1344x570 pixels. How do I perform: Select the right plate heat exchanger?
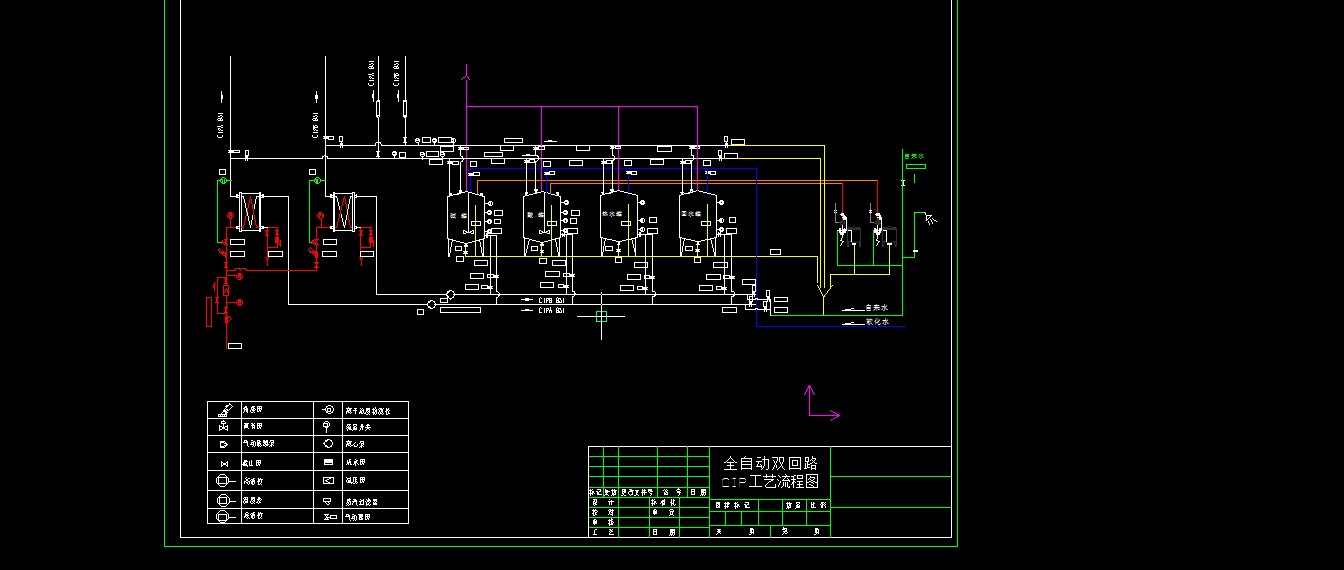click(x=344, y=212)
